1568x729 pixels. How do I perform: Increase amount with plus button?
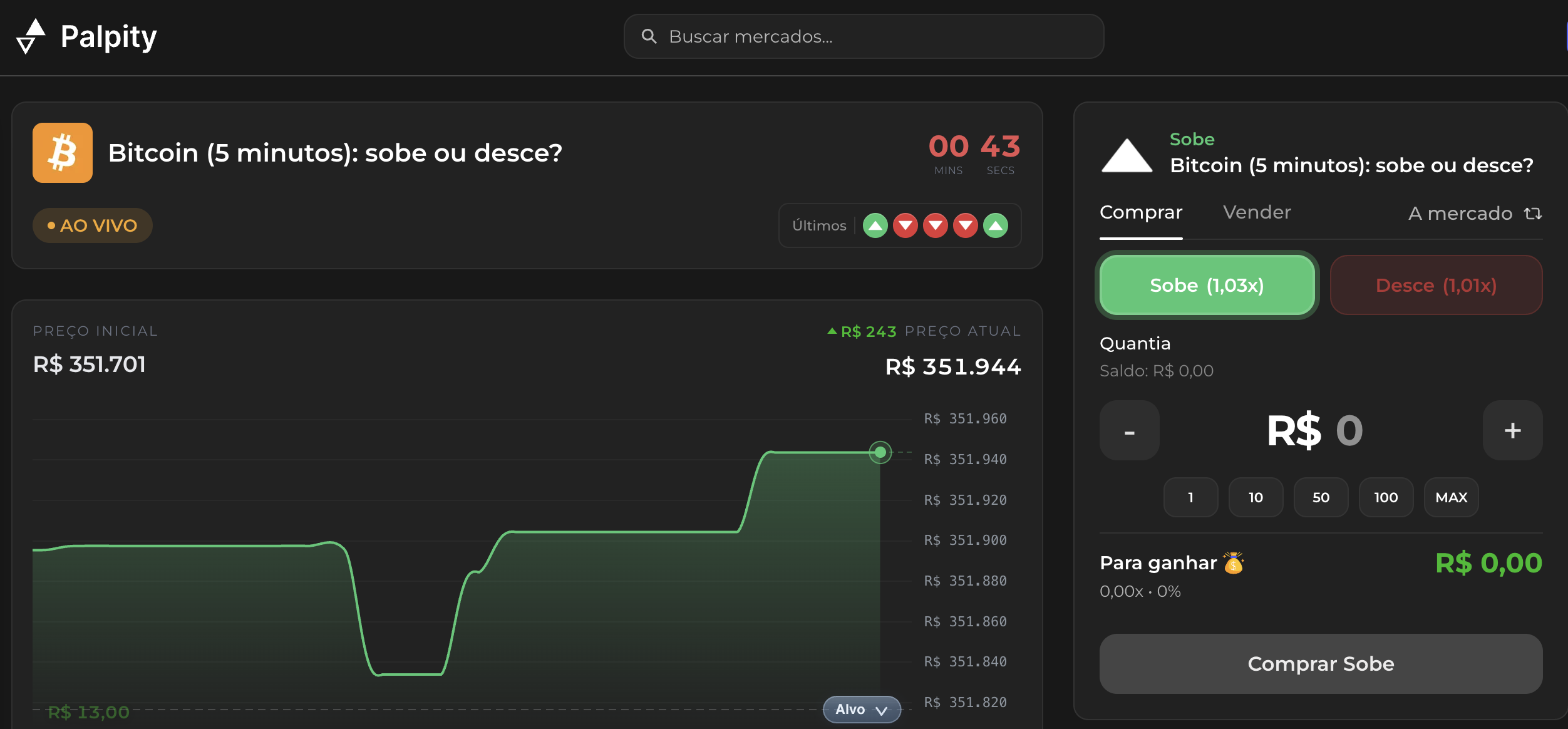pyautogui.click(x=1512, y=430)
